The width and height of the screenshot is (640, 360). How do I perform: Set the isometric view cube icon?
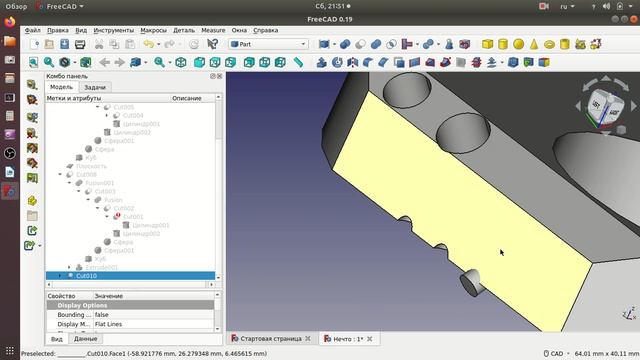pos(181,62)
